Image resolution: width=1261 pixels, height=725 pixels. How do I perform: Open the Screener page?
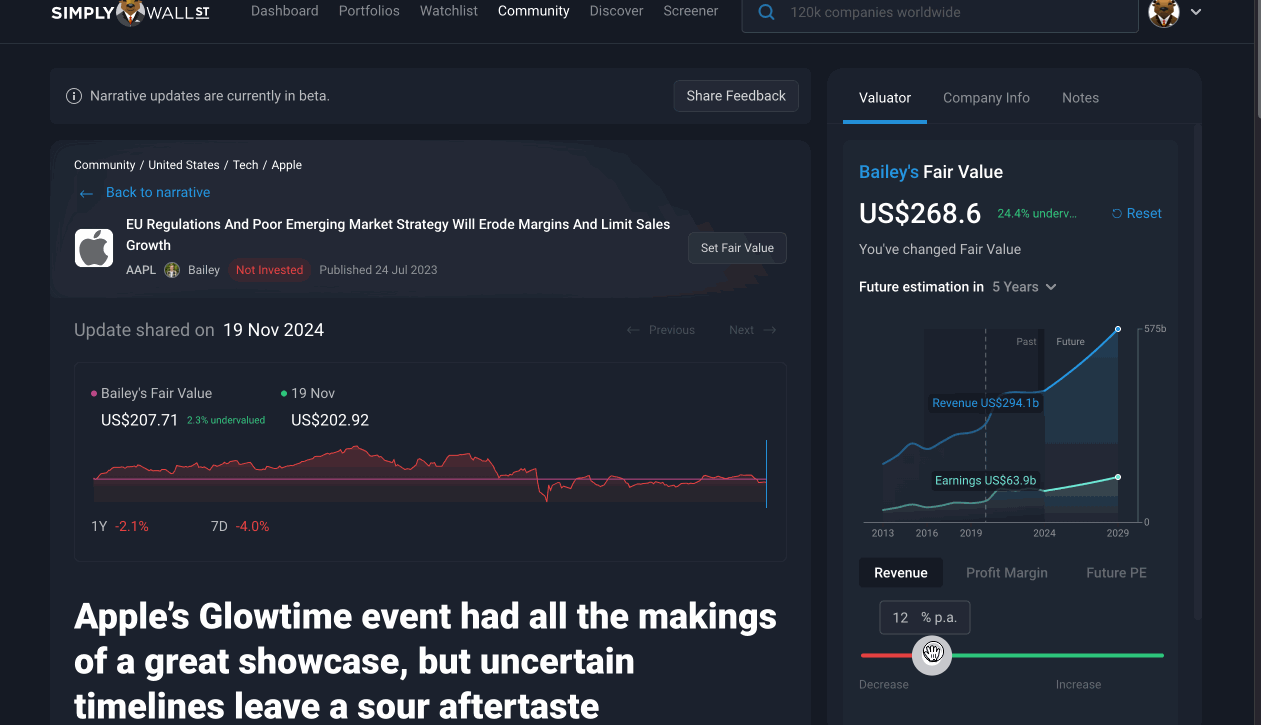[691, 11]
